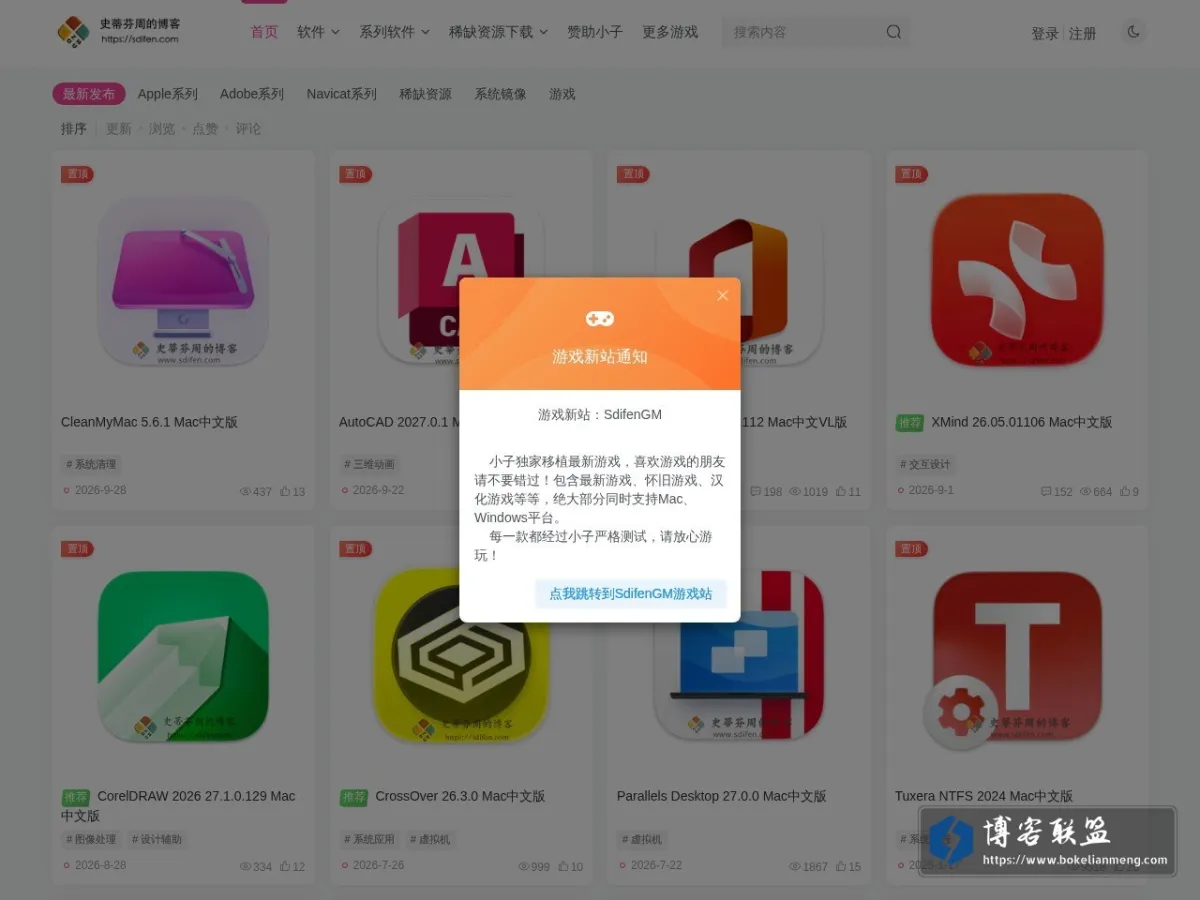Sort posts by 评论
Screen dimensions: 1200x900
pyautogui.click(x=248, y=129)
